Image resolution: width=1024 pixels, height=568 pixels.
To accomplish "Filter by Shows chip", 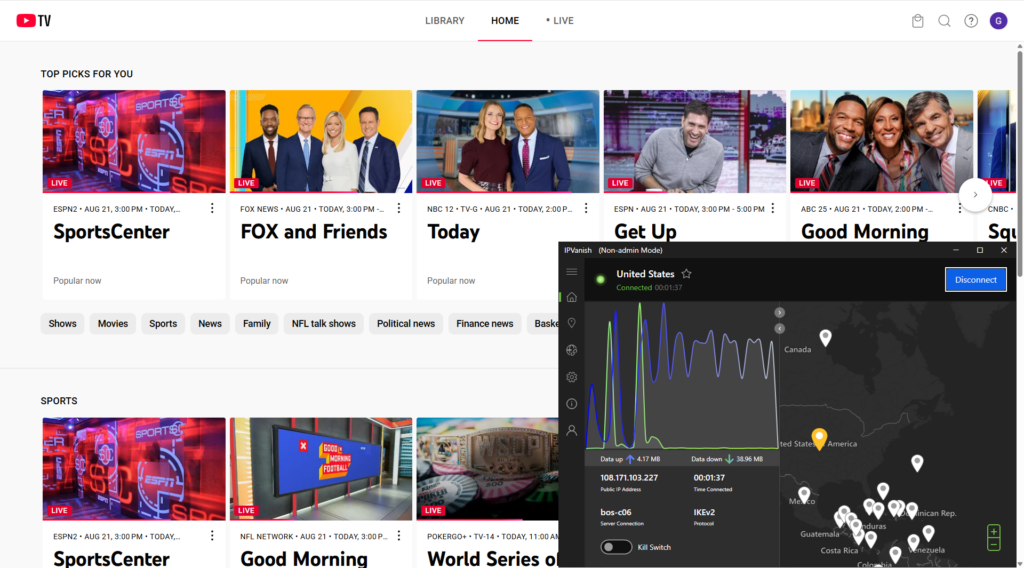I will click(x=63, y=323).
